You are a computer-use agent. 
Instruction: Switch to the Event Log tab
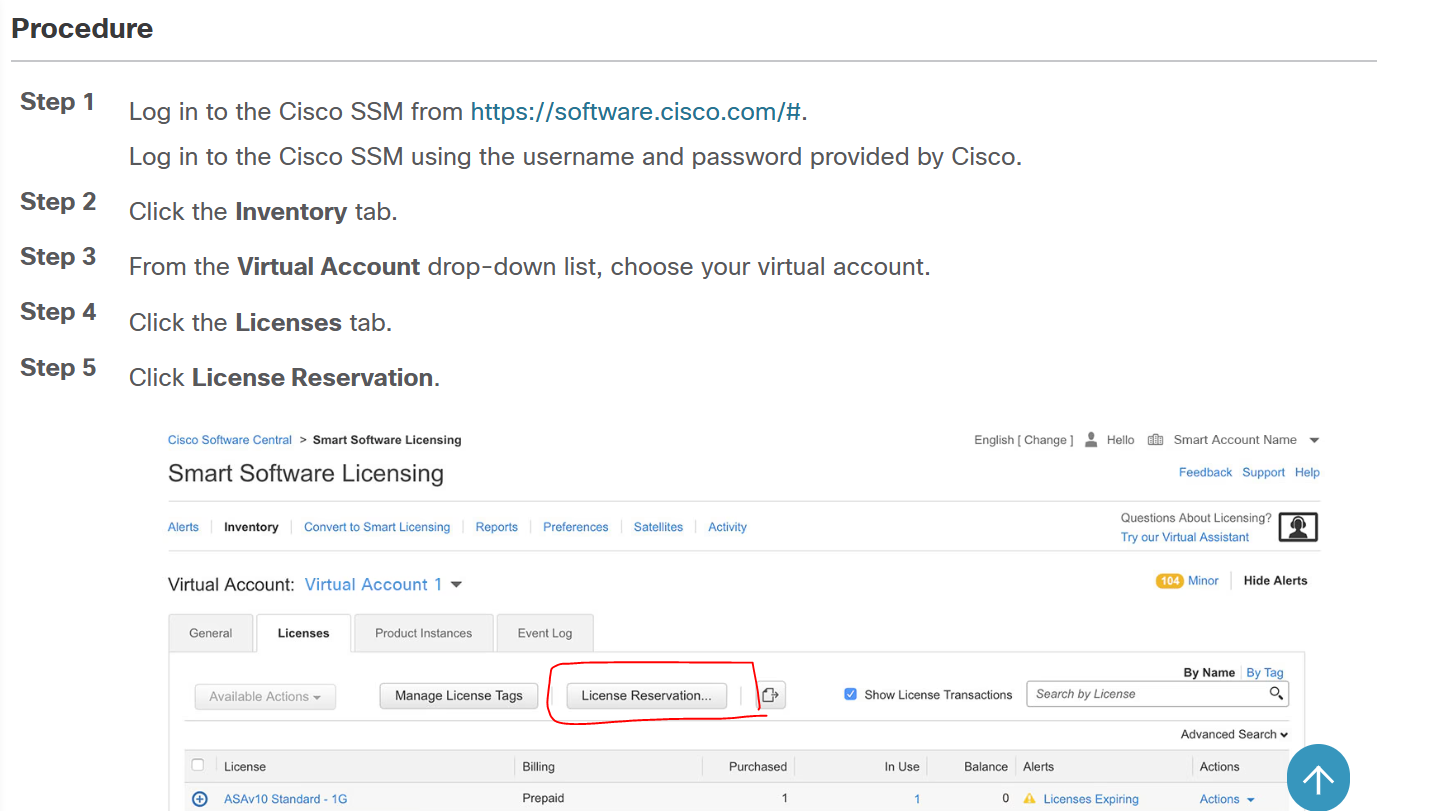coord(545,633)
